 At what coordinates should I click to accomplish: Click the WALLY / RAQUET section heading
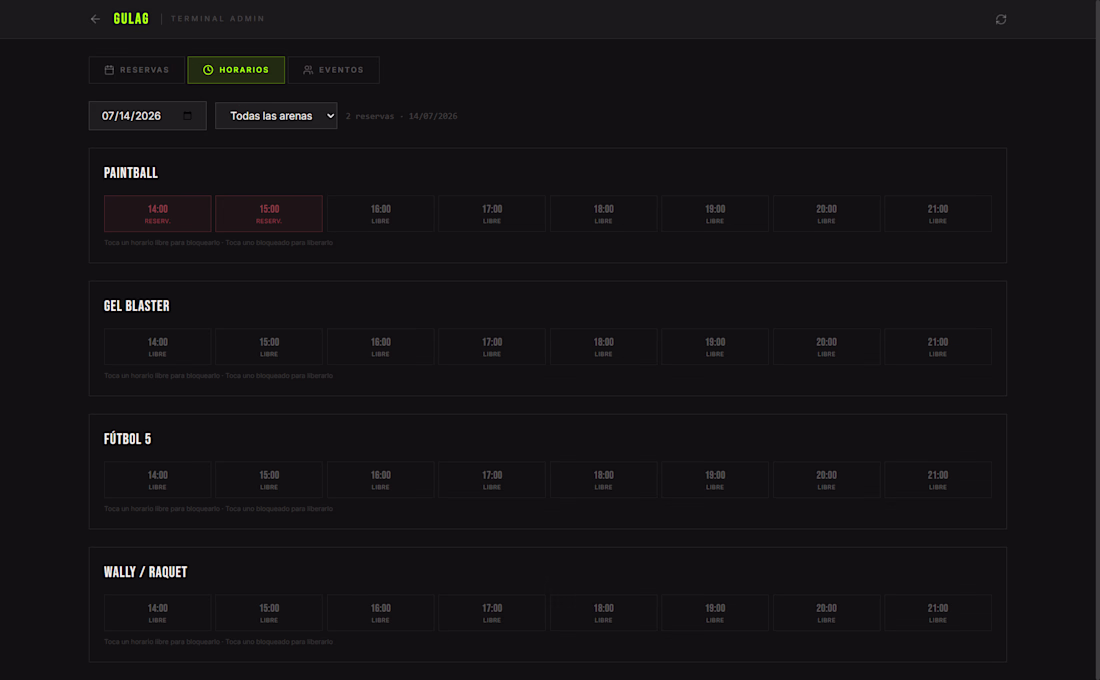(145, 572)
